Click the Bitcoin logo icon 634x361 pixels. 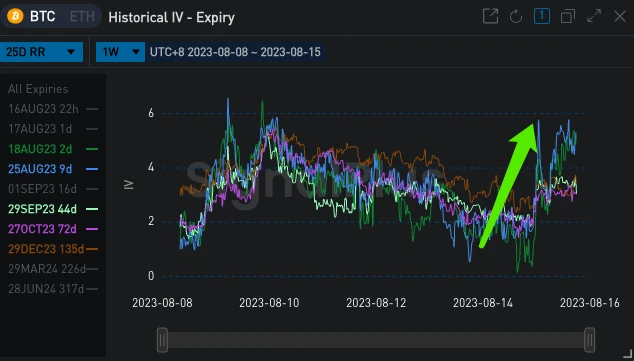[x=15, y=17]
